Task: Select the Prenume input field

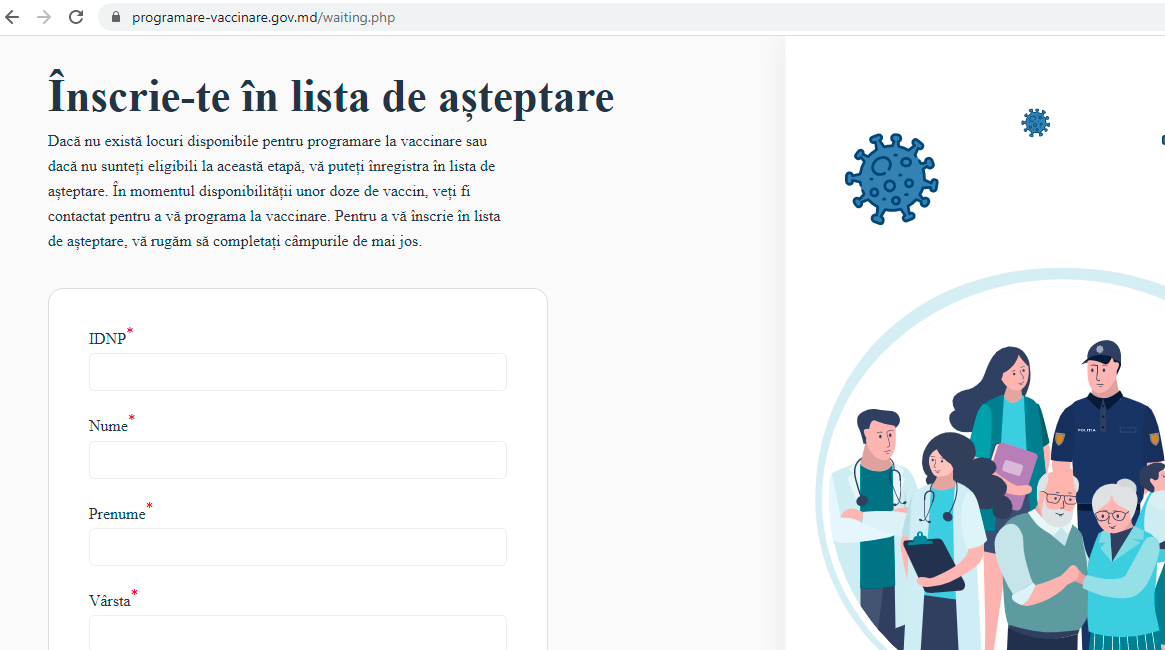Action: pyautogui.click(x=297, y=547)
